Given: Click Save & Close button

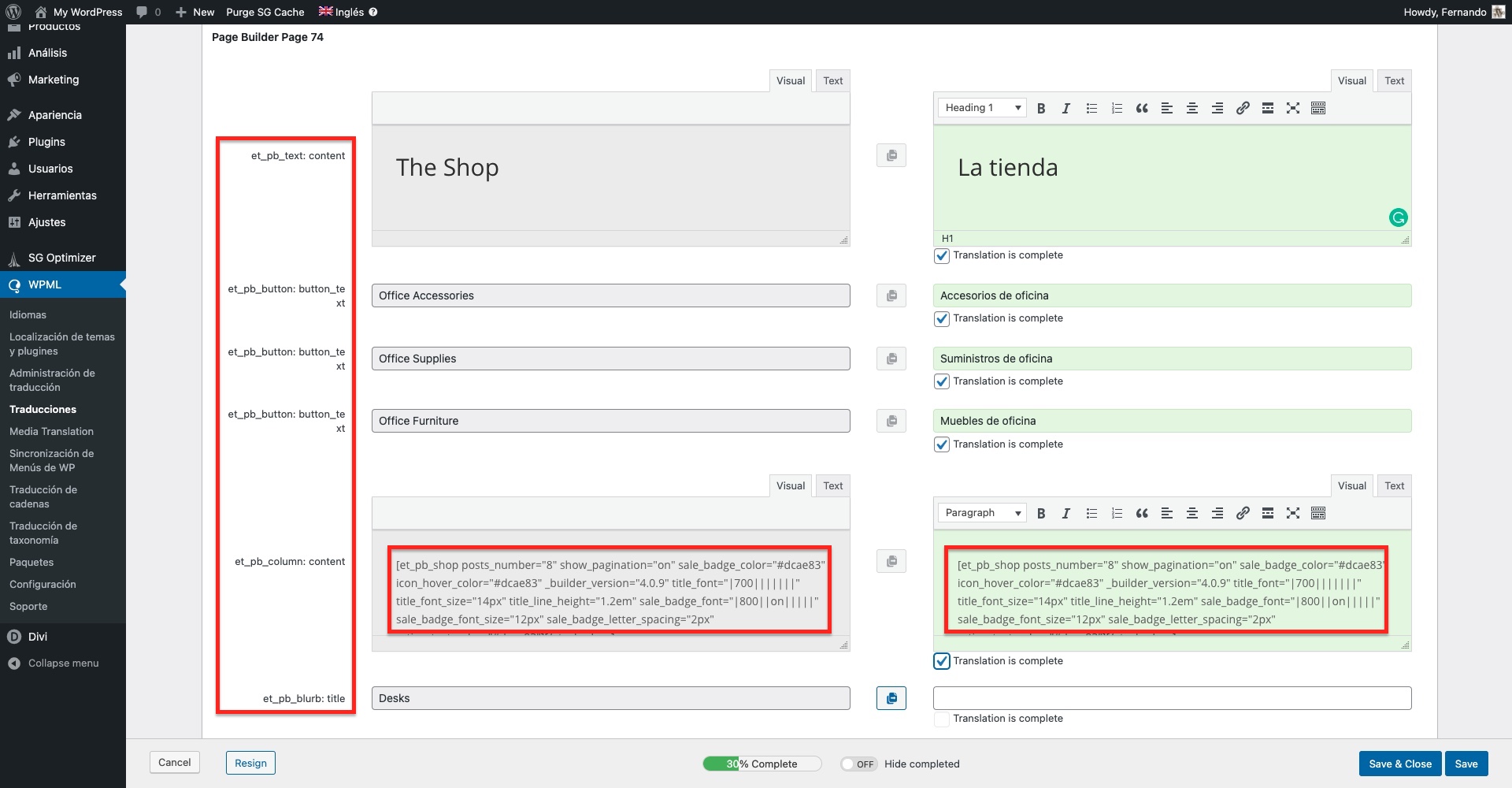Looking at the screenshot, I should [1399, 764].
